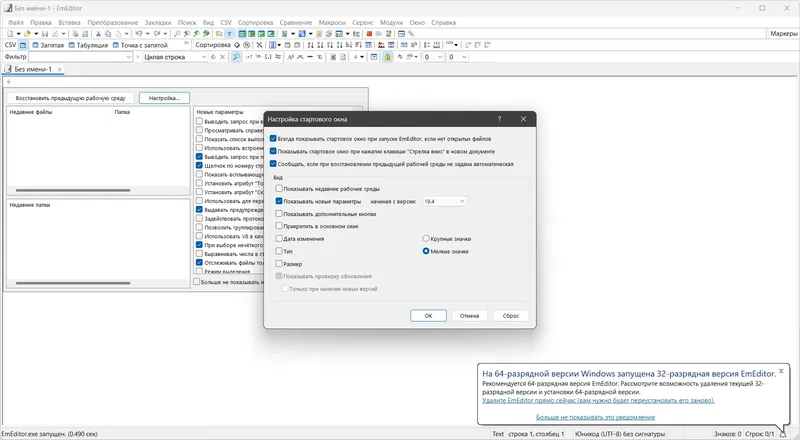Open Undo history dropdown arrow
The width and height of the screenshot is (800, 440).
(x=147, y=34)
